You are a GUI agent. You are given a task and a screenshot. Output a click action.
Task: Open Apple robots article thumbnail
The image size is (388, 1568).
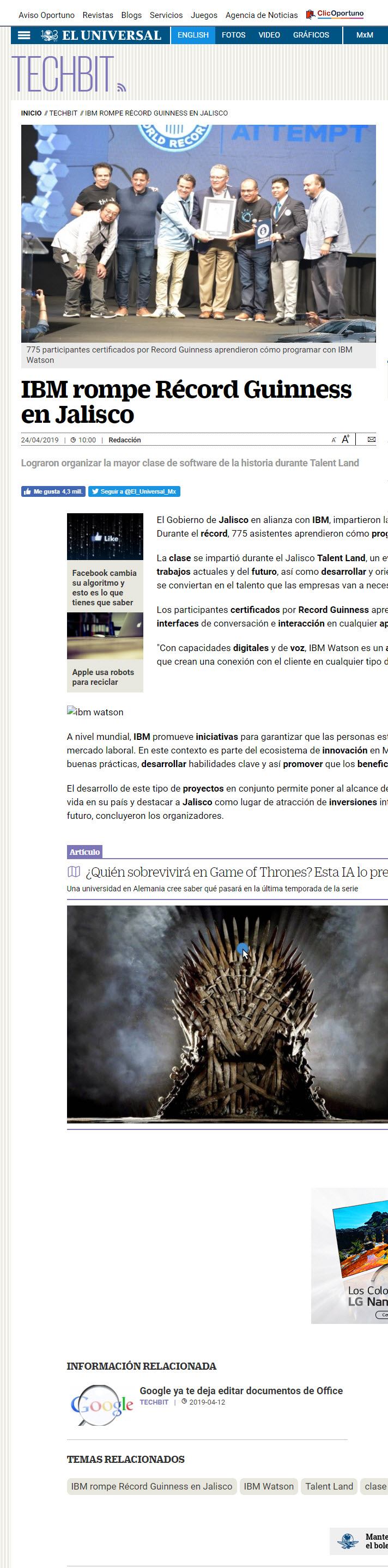105,636
